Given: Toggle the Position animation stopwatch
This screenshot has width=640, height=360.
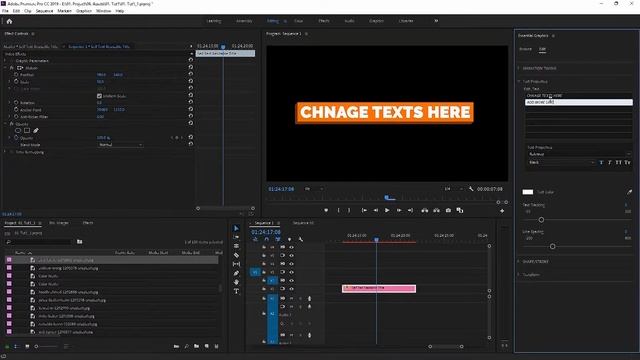Looking at the screenshot, I should [16, 75].
